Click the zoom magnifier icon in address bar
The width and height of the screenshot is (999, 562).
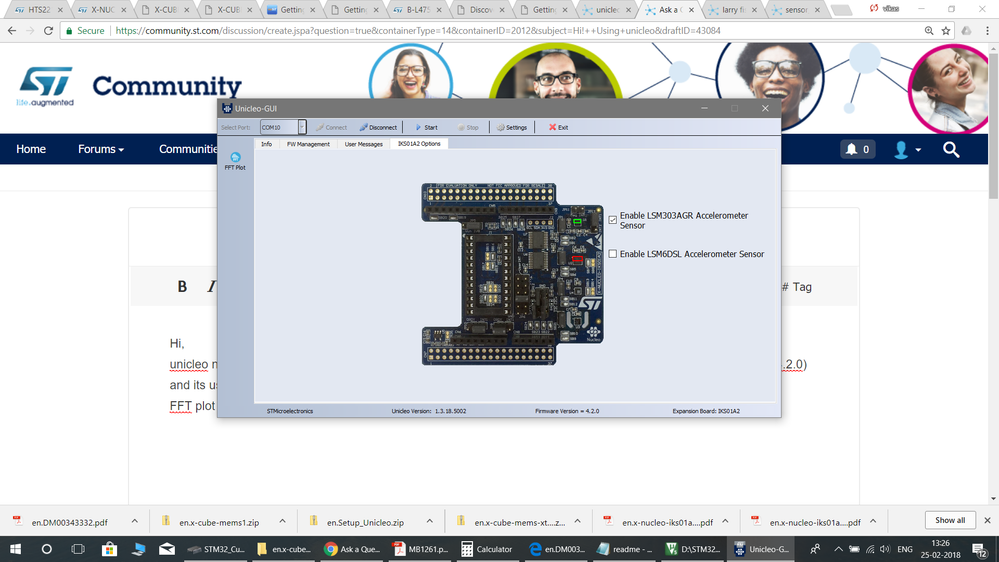pos(929,31)
